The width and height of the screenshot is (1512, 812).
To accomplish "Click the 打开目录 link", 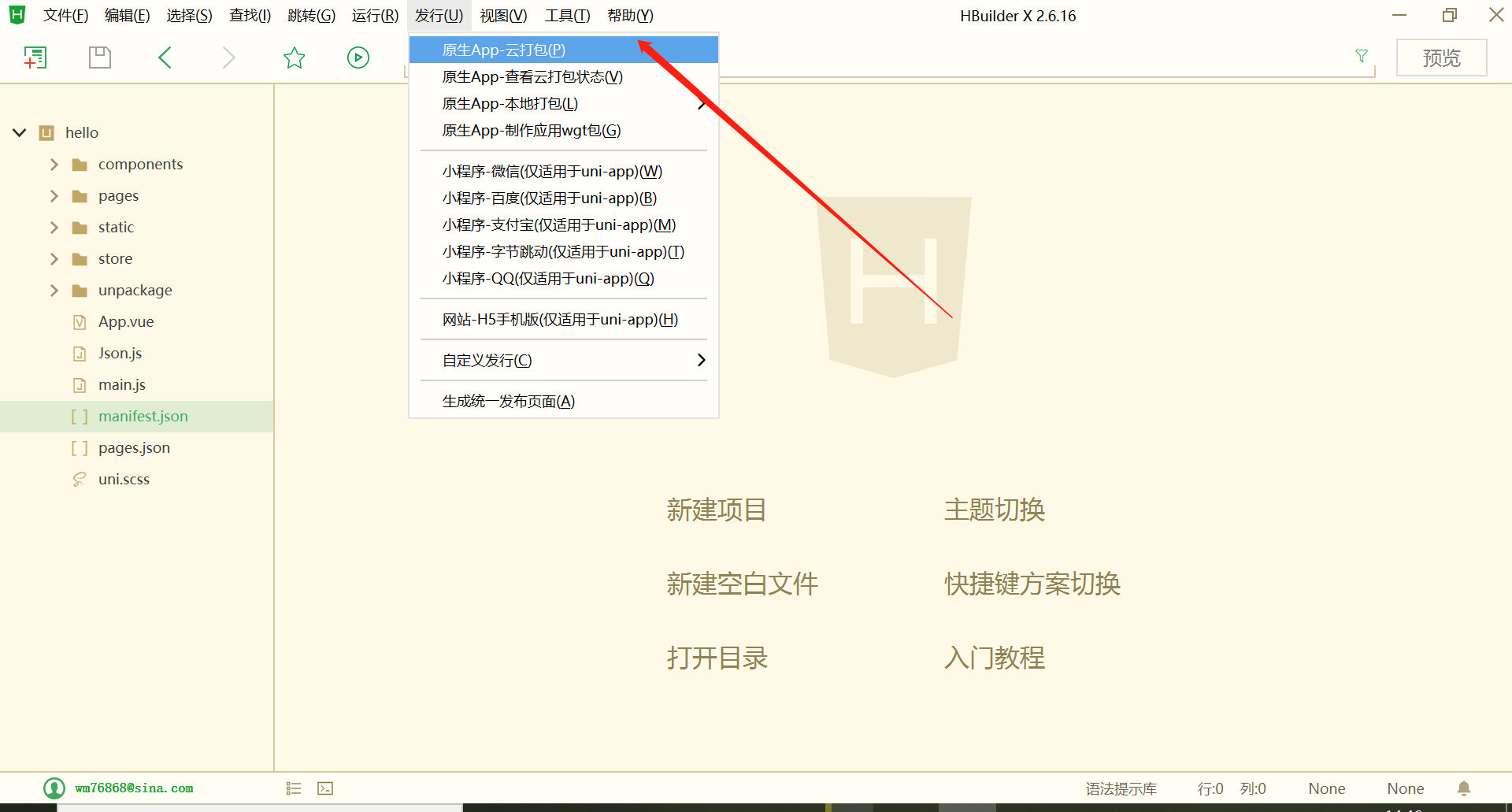I will [717, 658].
